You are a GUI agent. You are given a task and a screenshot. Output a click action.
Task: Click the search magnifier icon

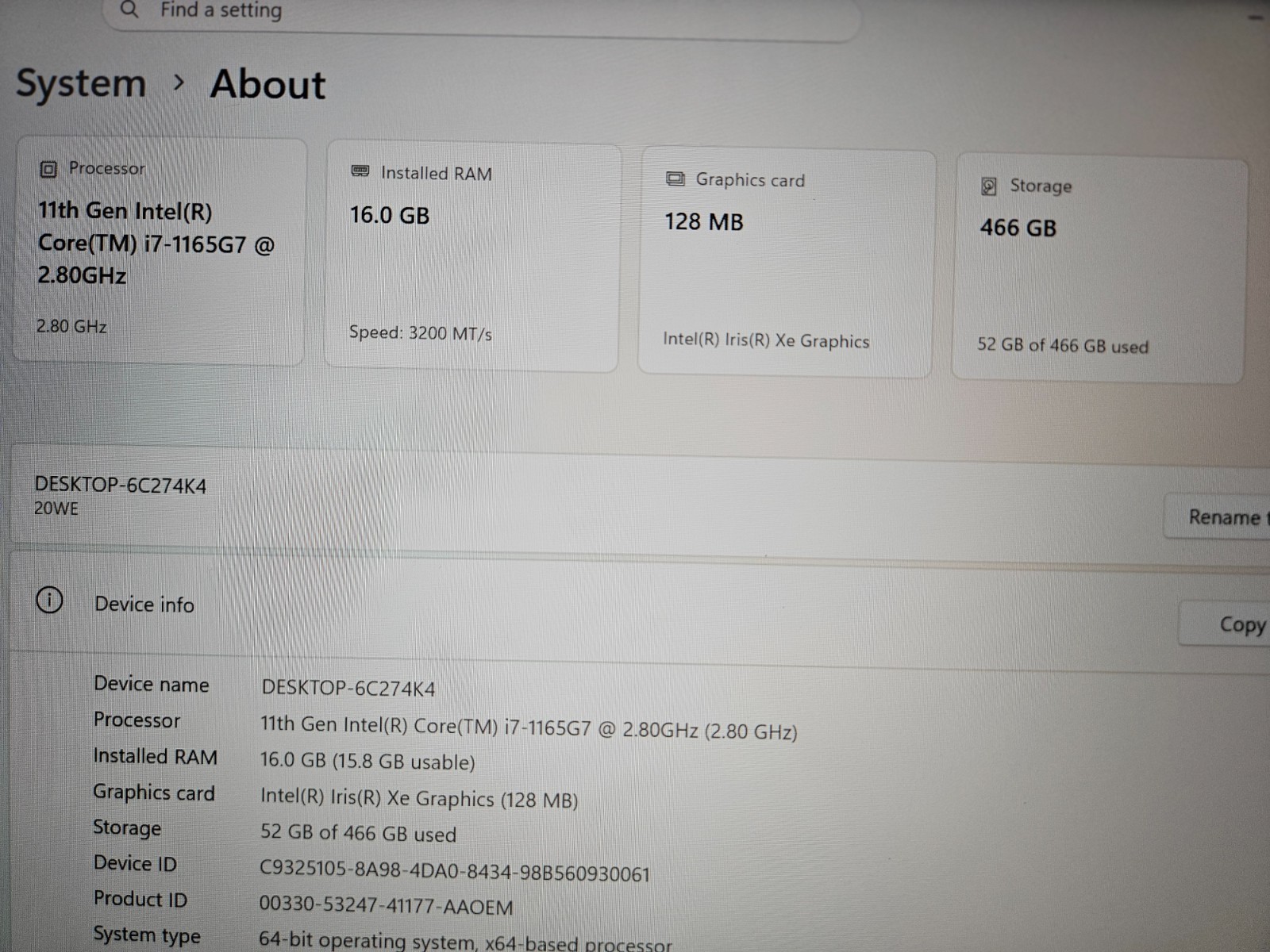tap(129, 10)
